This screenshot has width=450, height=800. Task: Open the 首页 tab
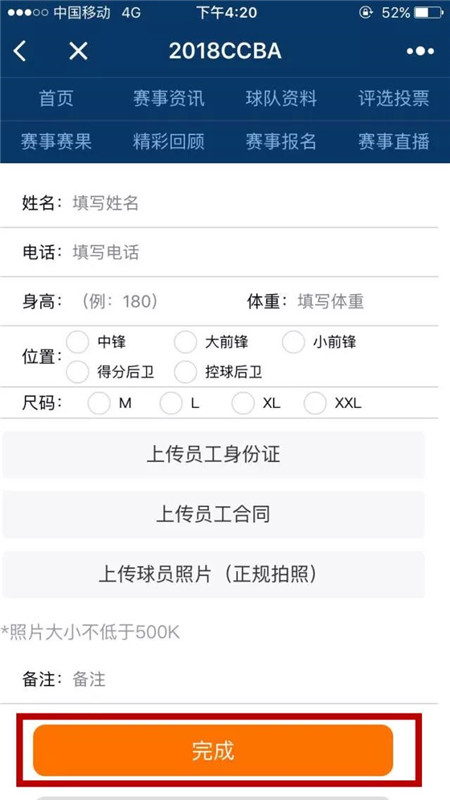(x=56, y=98)
